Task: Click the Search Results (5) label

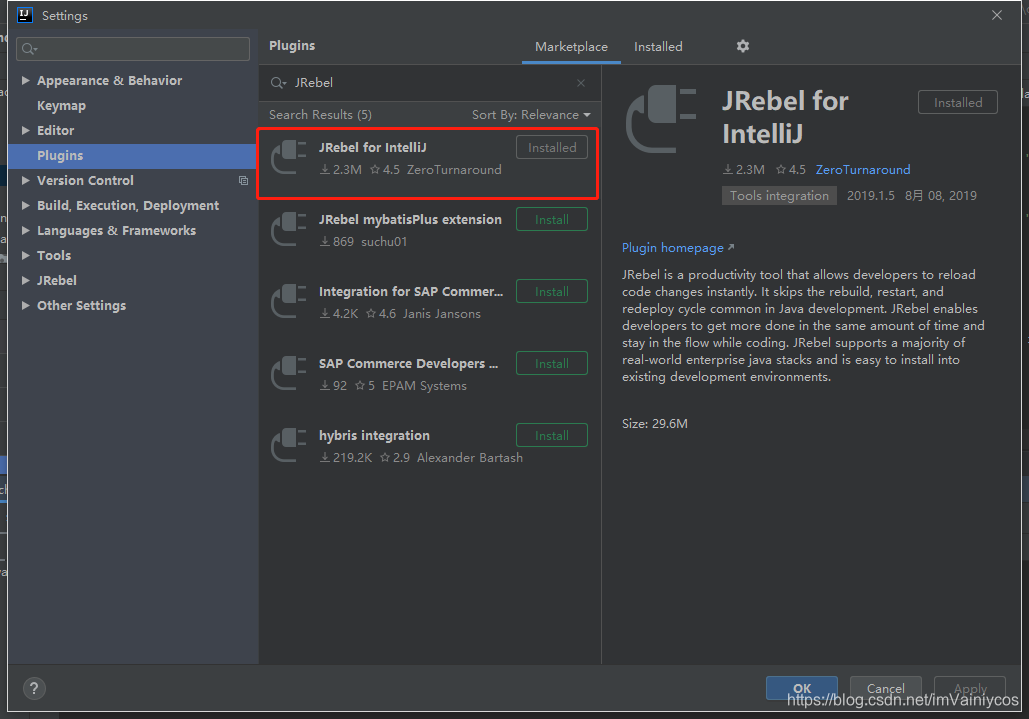Action: (x=320, y=115)
